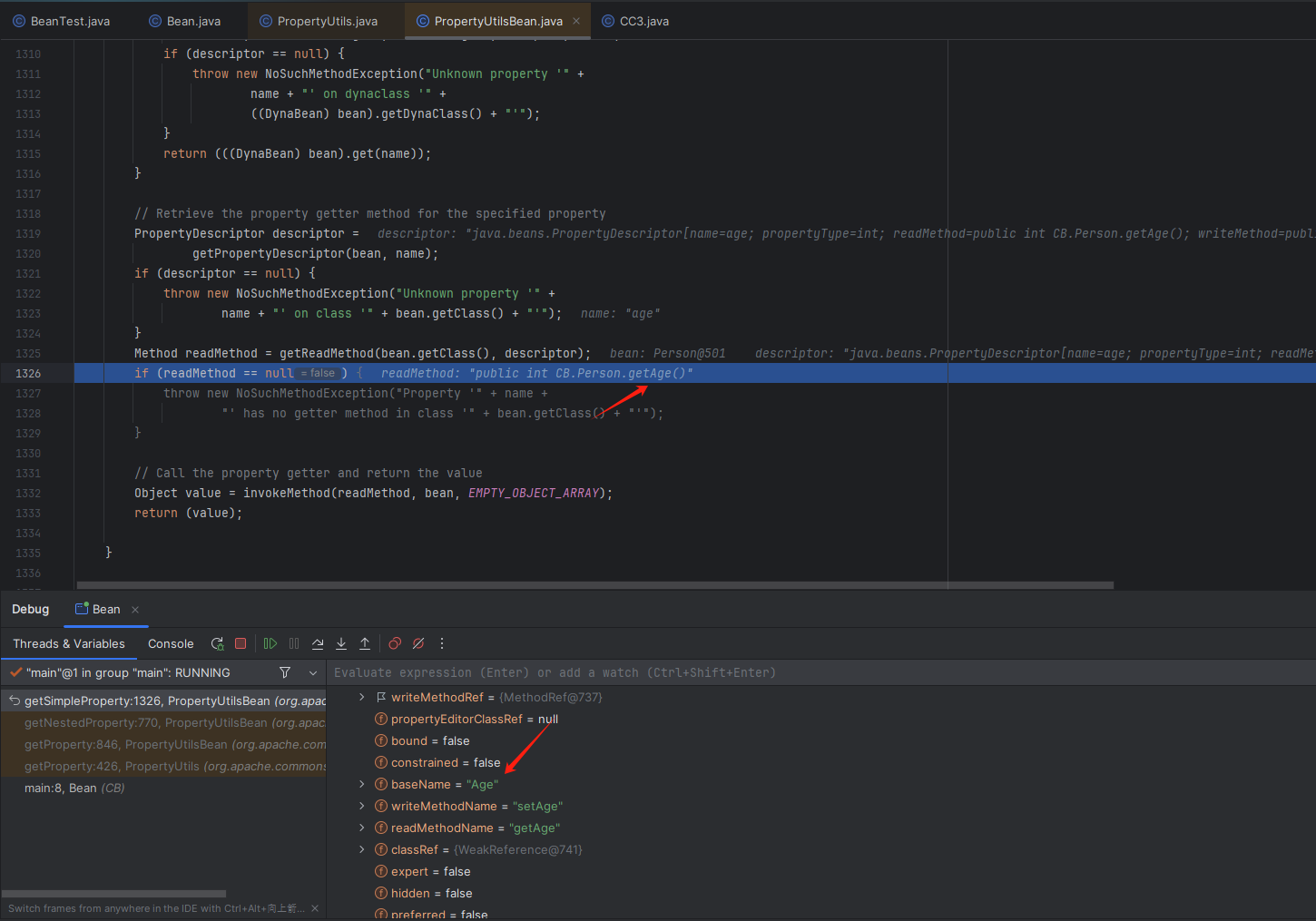View breakpoints icon
The image size is (1316, 921).
click(395, 643)
